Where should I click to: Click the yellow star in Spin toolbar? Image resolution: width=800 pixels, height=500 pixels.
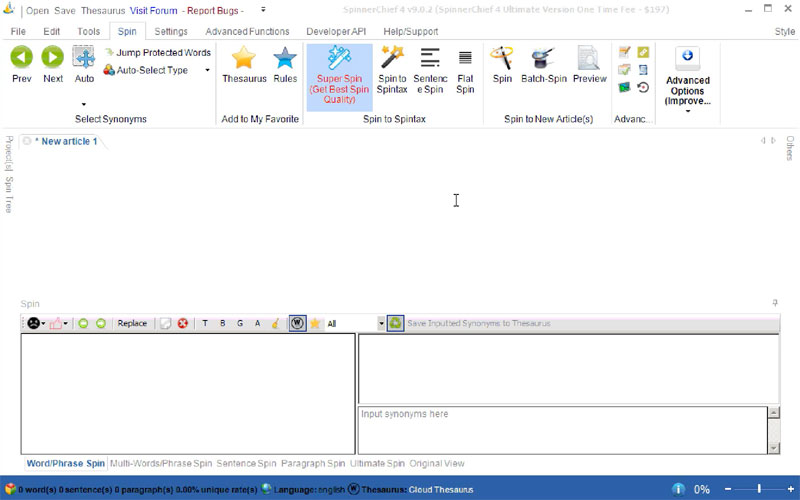[315, 323]
